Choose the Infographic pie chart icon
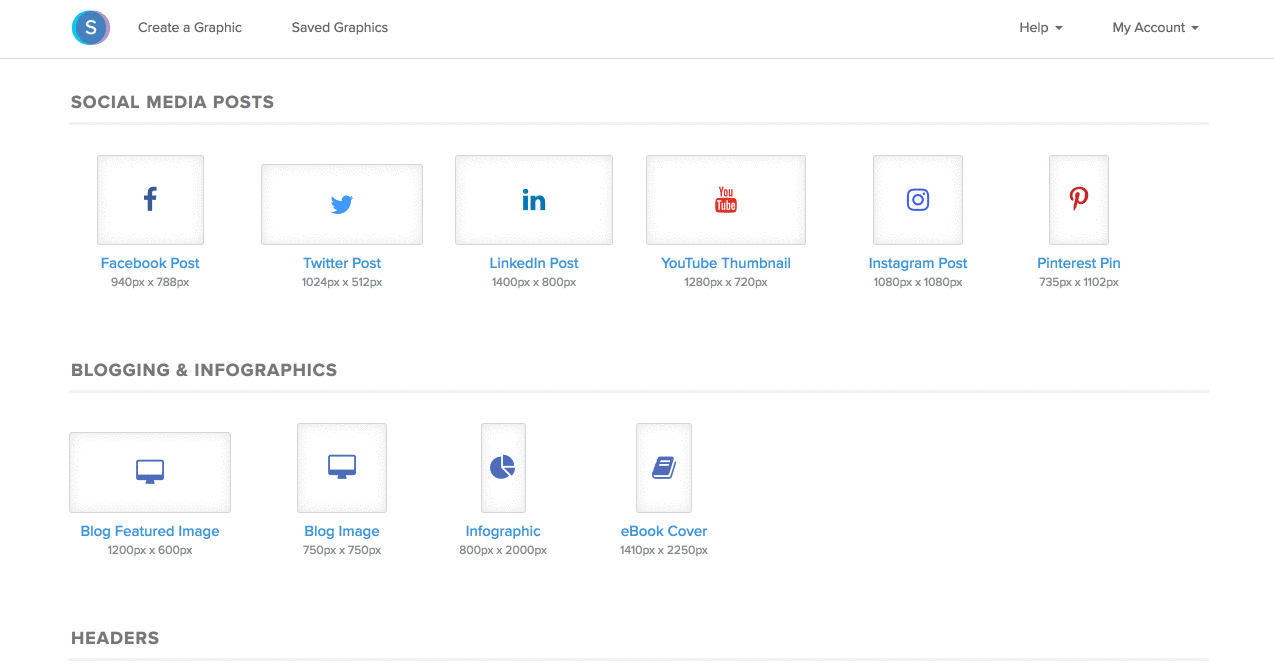This screenshot has width=1274, height=669. [x=503, y=468]
